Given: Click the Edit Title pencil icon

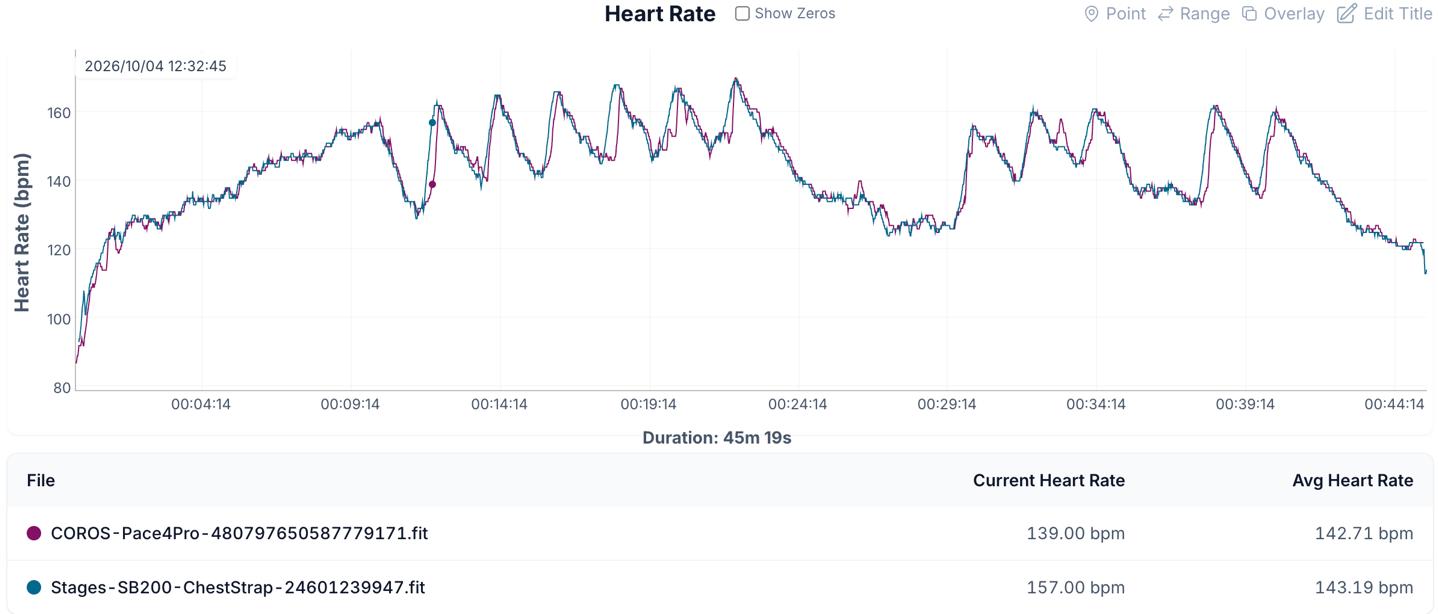Looking at the screenshot, I should (1347, 14).
